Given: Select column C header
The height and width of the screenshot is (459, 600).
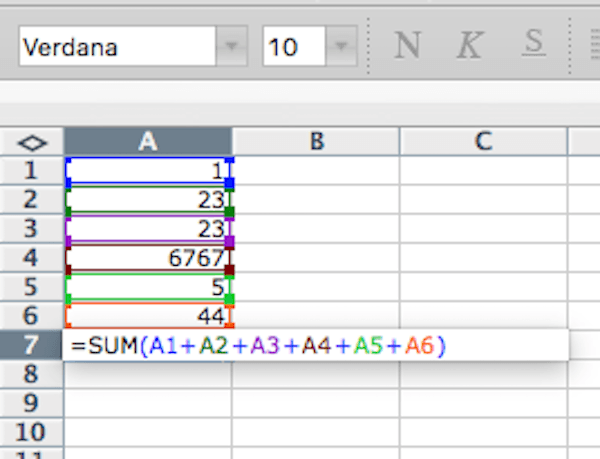Looking at the screenshot, I should click(x=483, y=142).
